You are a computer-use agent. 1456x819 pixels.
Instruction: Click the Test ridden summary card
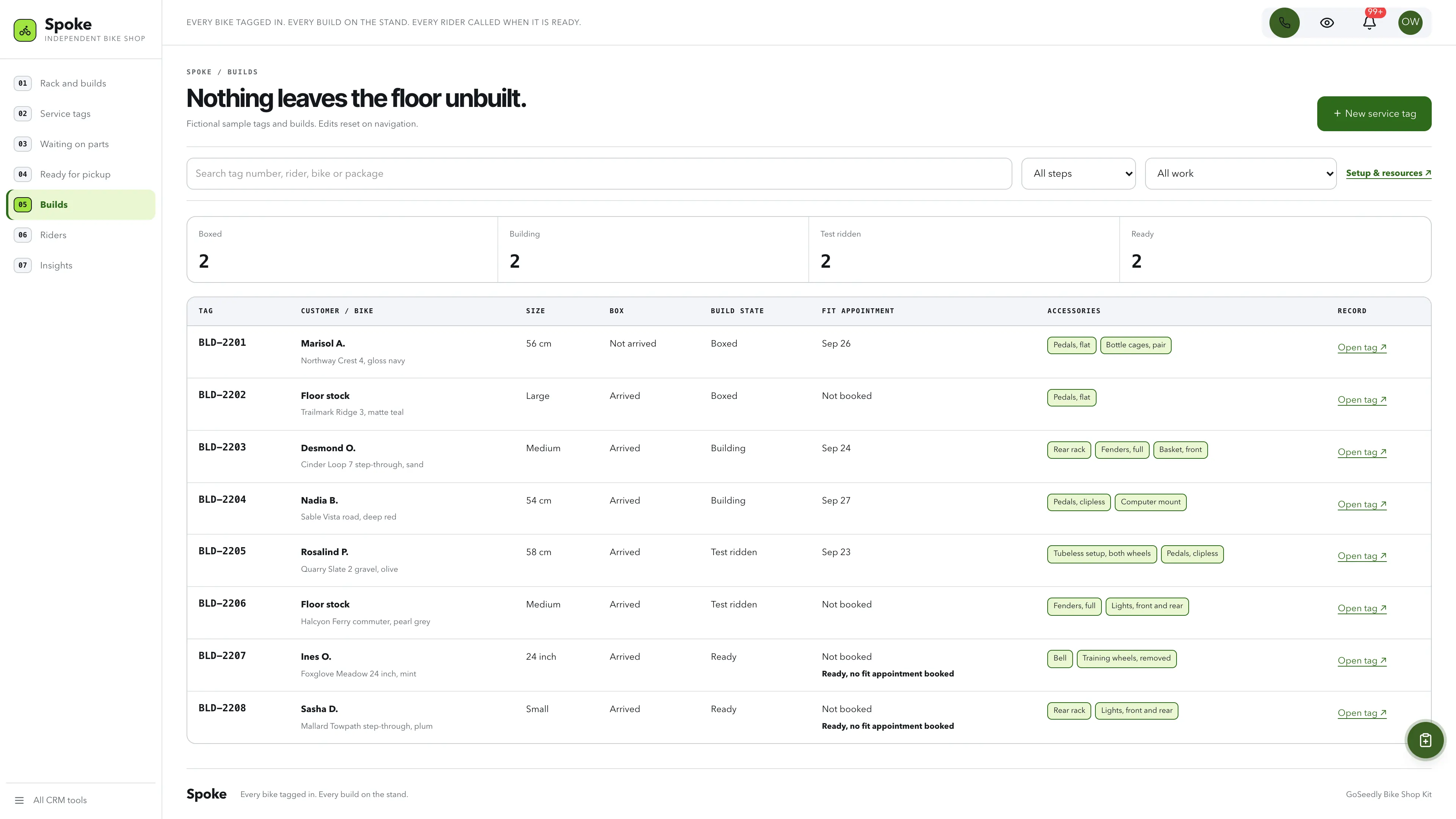click(x=964, y=249)
